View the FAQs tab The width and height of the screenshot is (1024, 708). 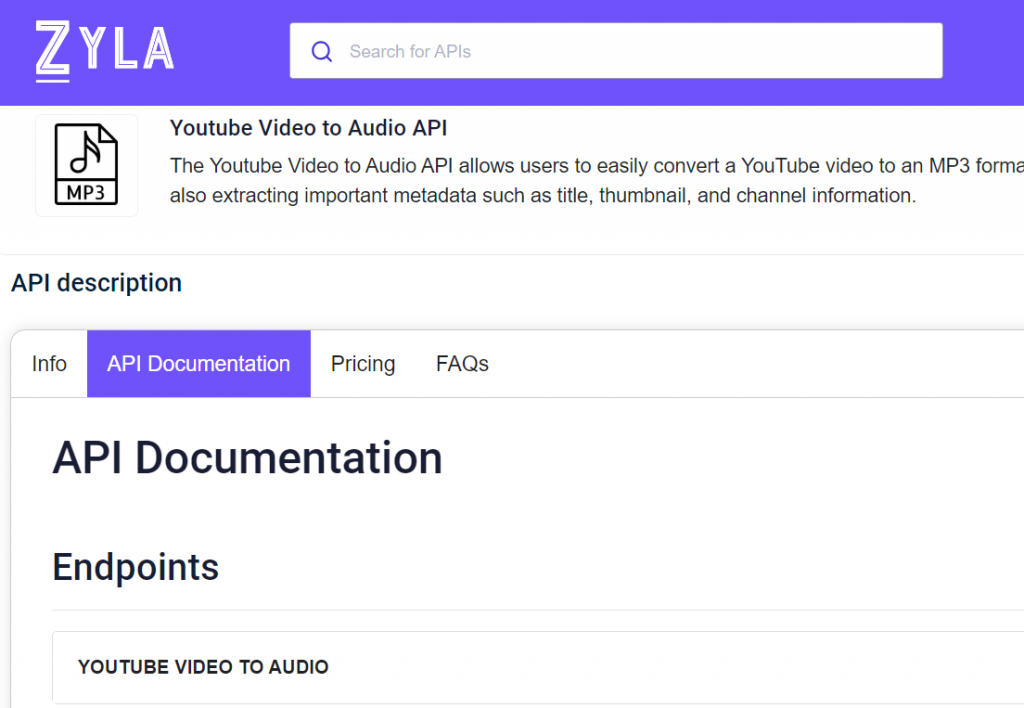click(x=462, y=364)
